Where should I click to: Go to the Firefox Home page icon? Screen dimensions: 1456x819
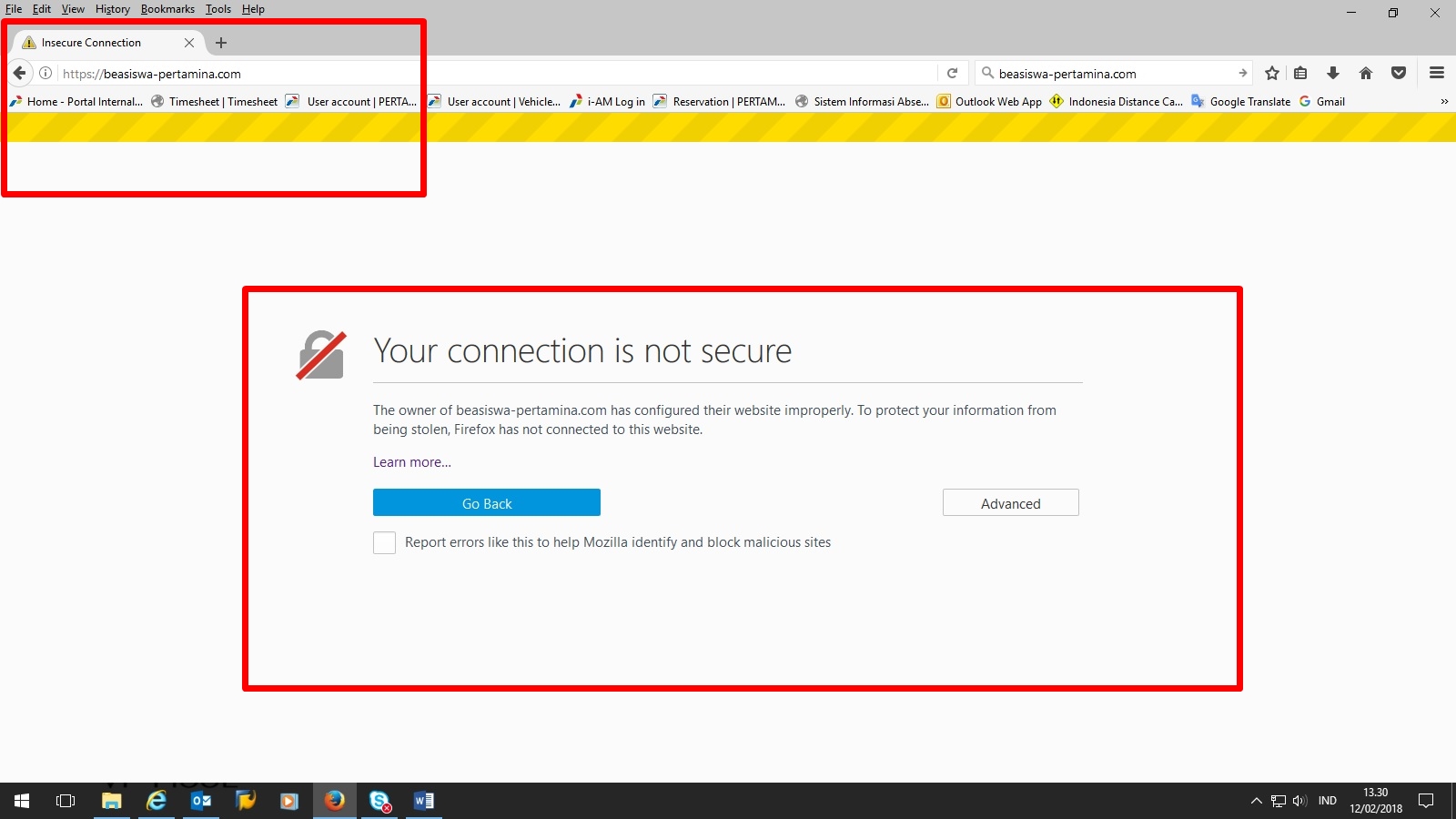point(1366,74)
